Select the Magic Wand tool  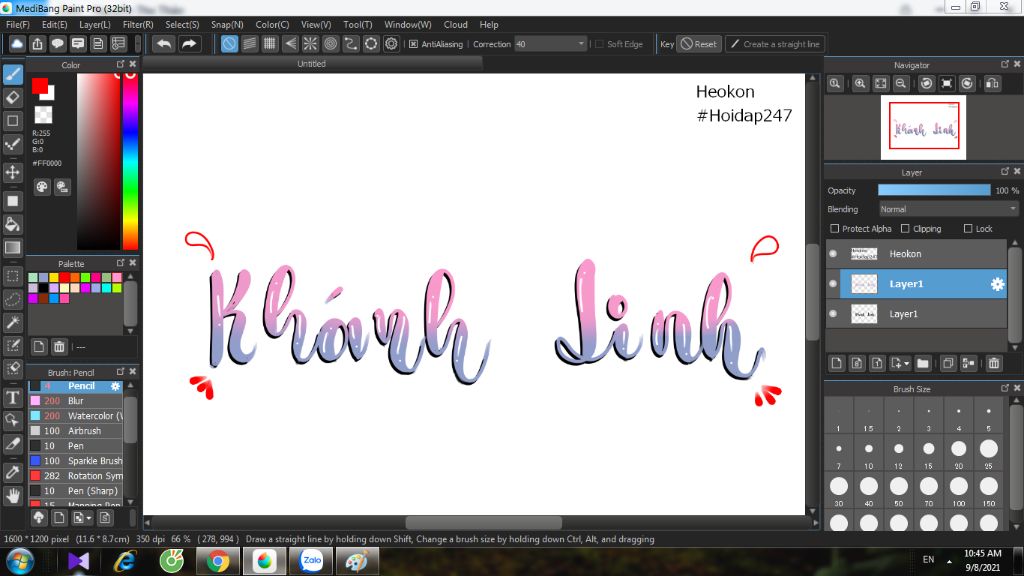click(12, 323)
